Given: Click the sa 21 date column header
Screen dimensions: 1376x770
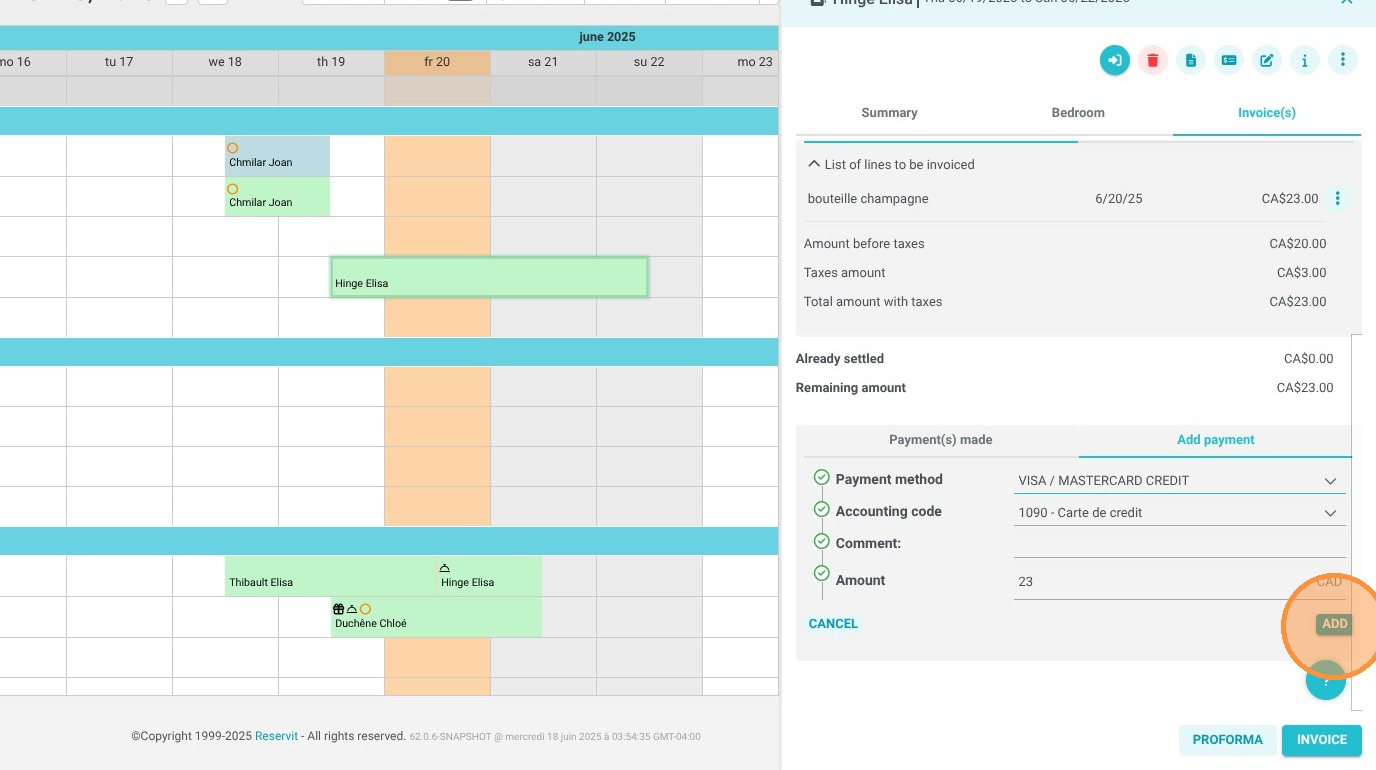Looking at the screenshot, I should (543, 62).
